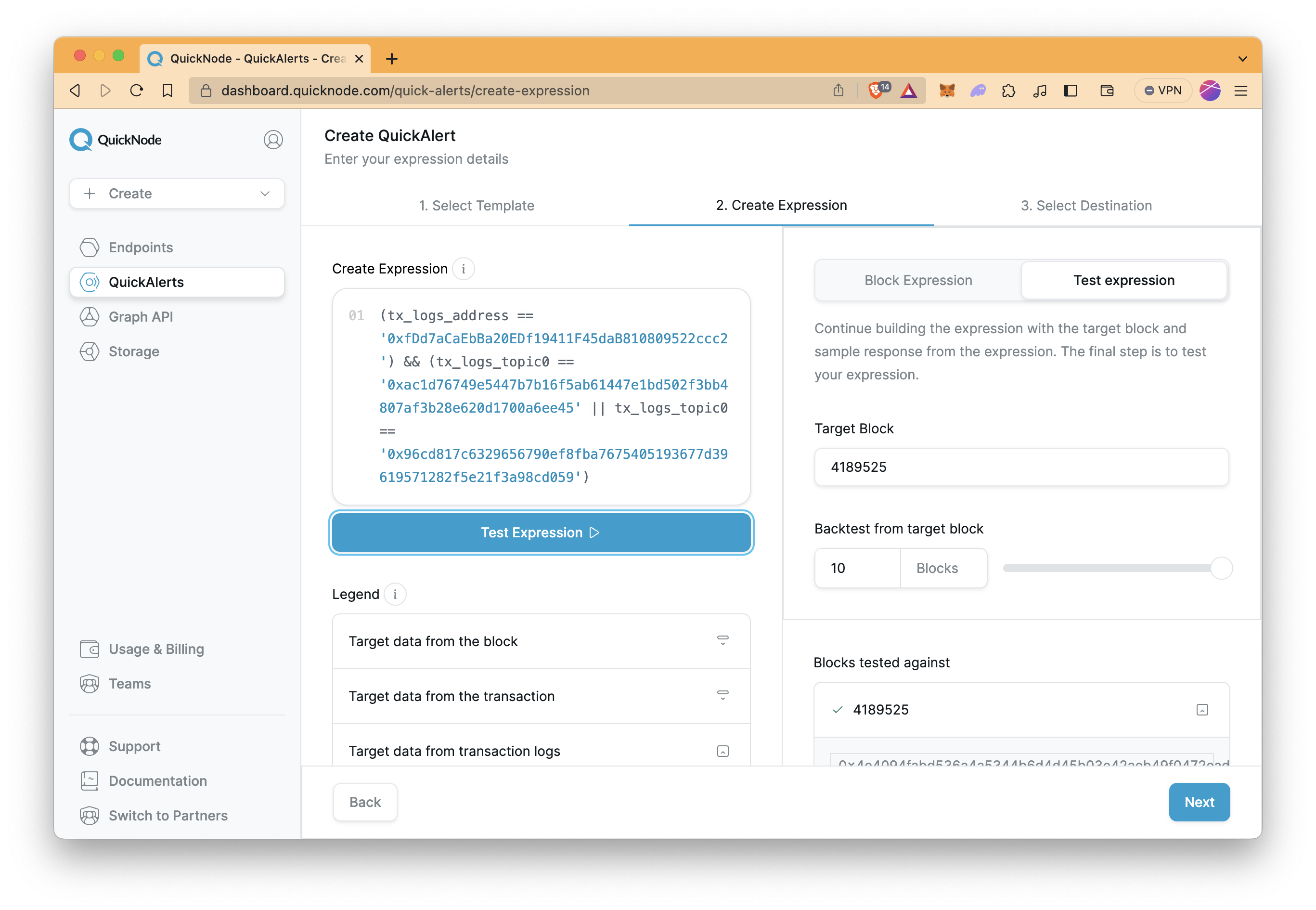Click the music note playlist icon
Screen dimensions: 1316x910
pyautogui.click(x=1040, y=91)
